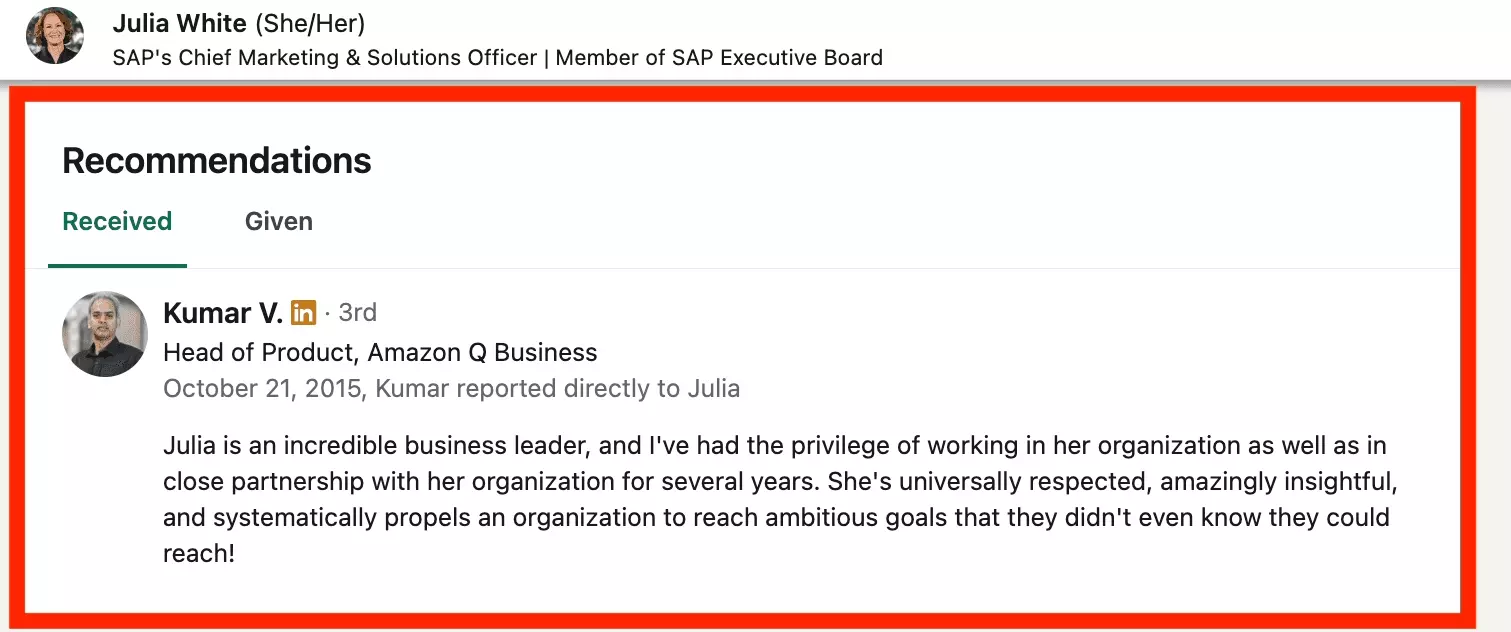This screenshot has height=632, width=1511.
Task: Click "Head of Product, Amazon Q Business" title
Action: (x=380, y=352)
